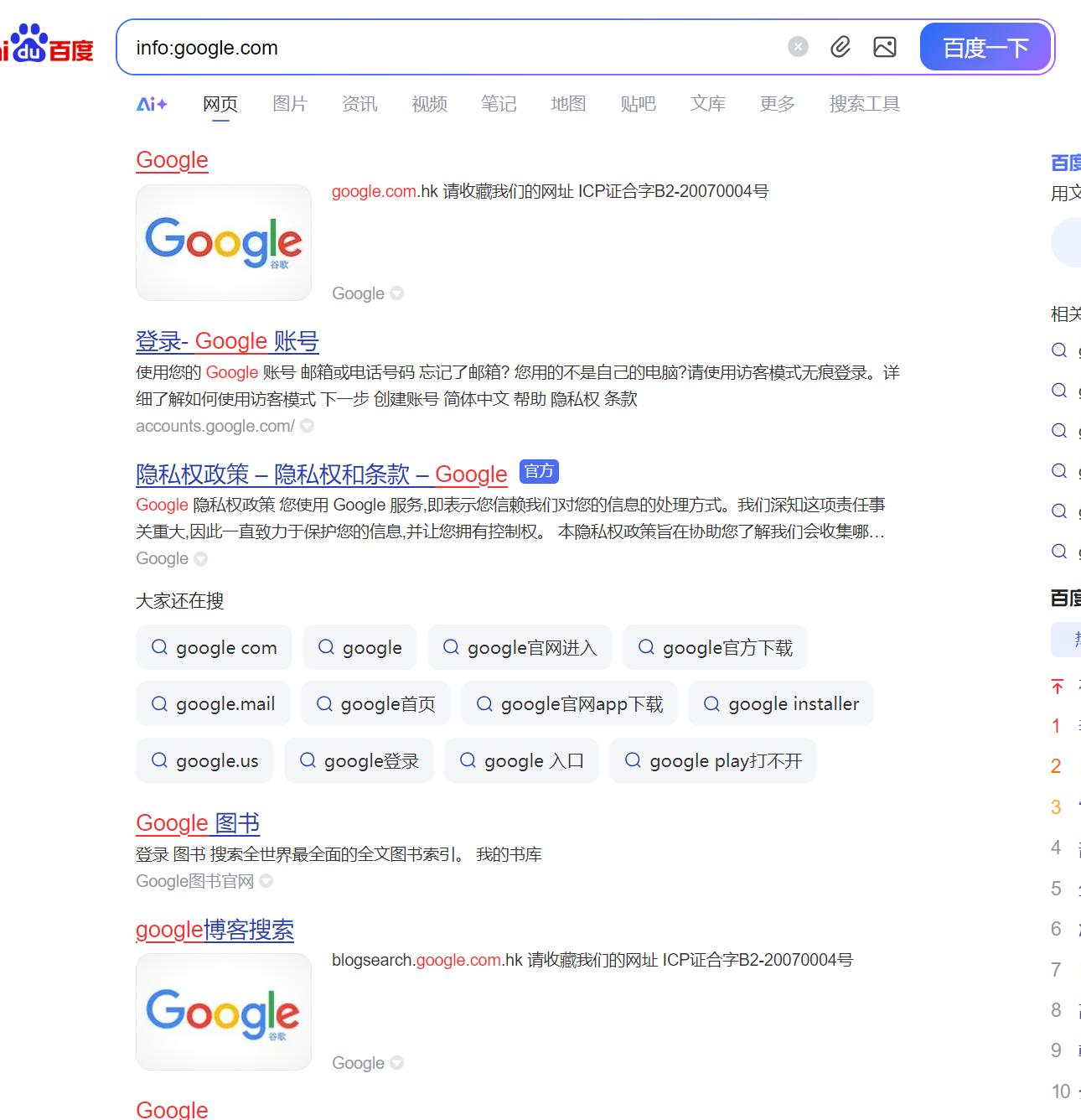Open the 更多 dropdown menu
Image resolution: width=1081 pixels, height=1120 pixels.
(776, 103)
